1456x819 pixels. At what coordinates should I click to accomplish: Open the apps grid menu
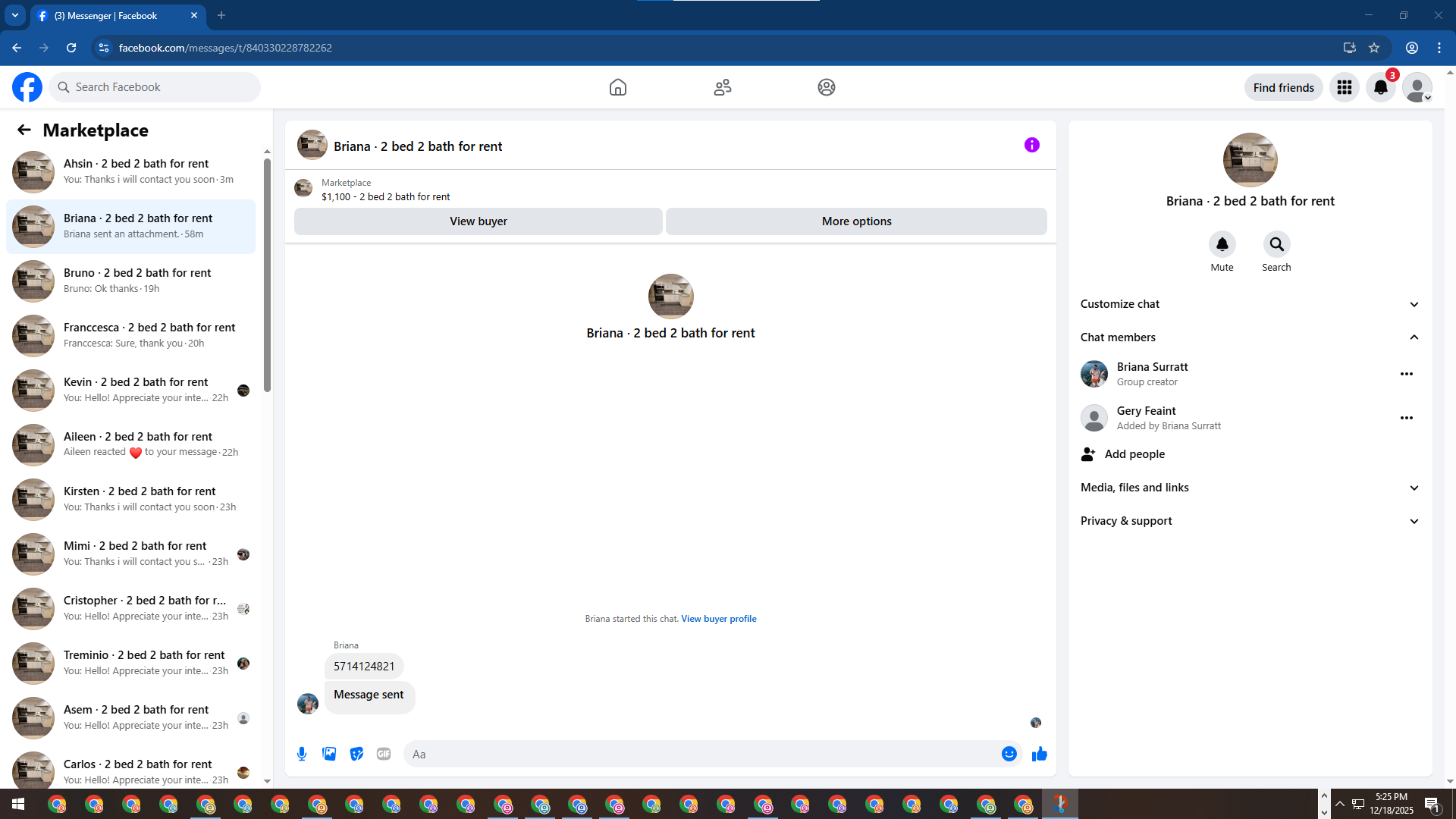pos(1345,87)
